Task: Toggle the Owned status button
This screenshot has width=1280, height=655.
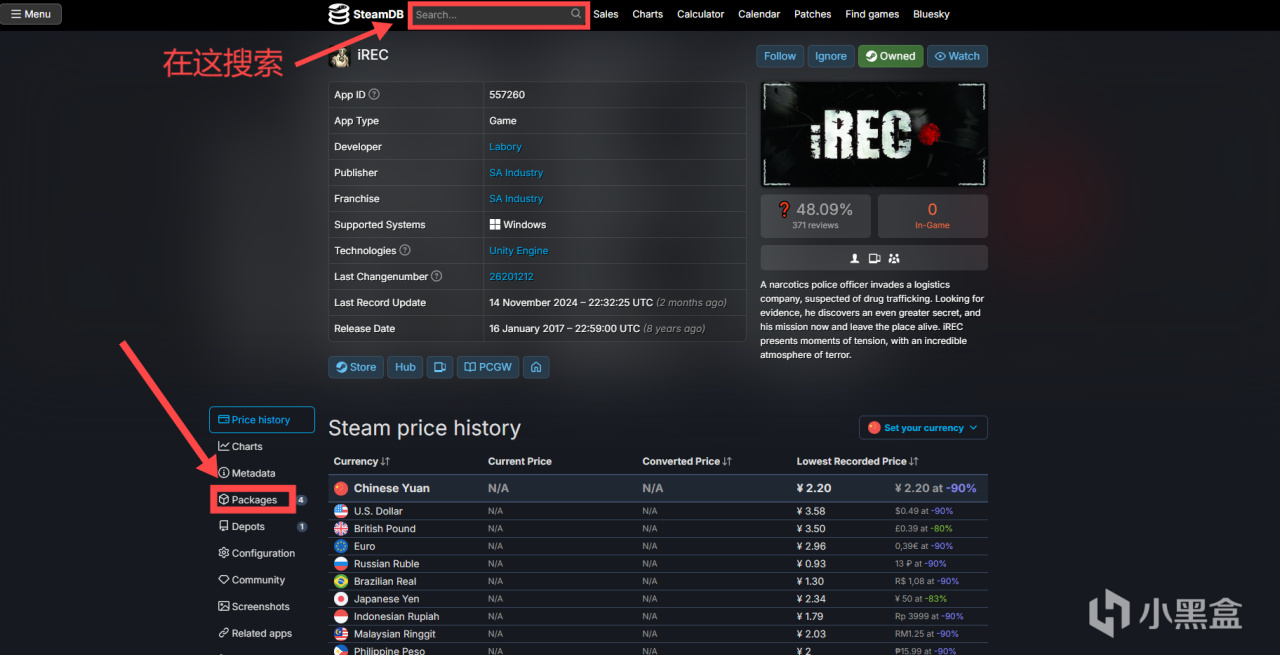Action: (890, 56)
